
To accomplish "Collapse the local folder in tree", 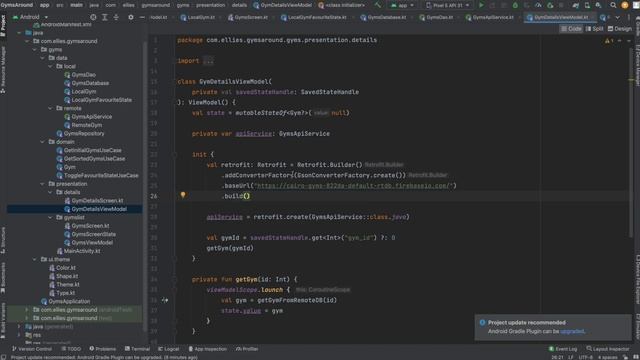I will 50,66.
